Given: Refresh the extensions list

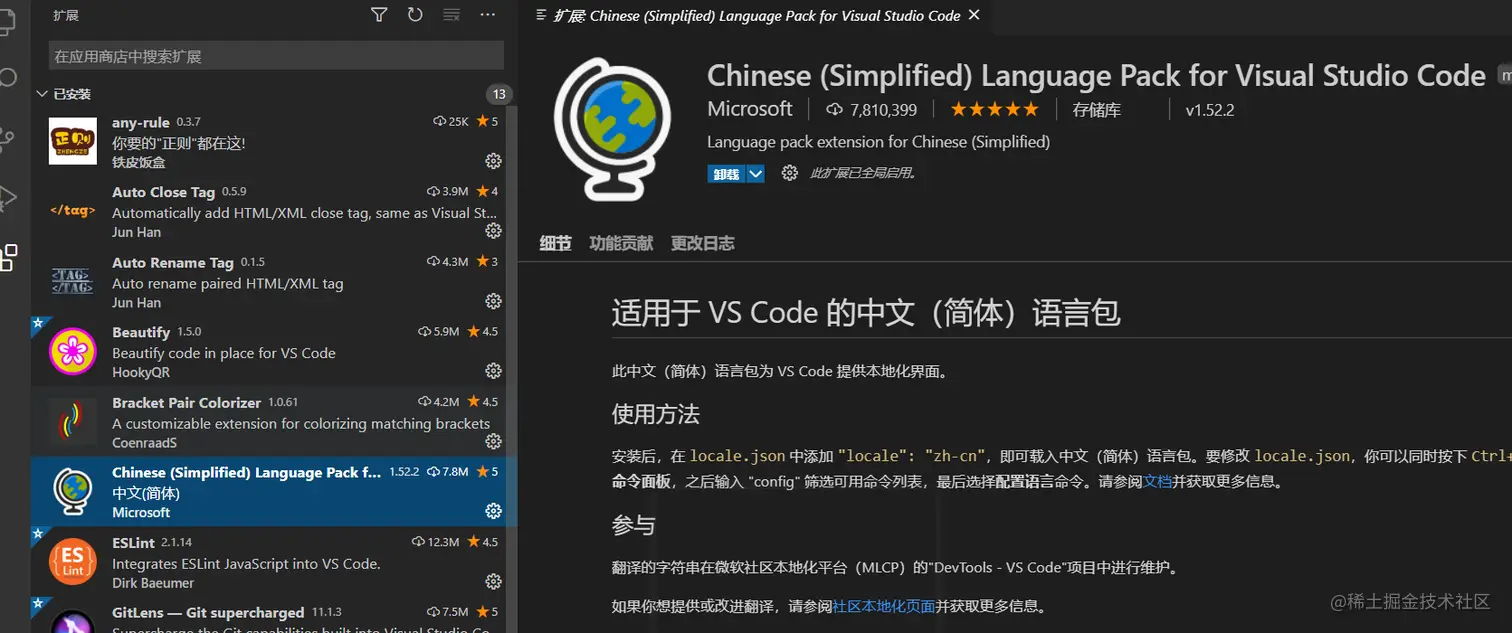Looking at the screenshot, I should pyautogui.click(x=415, y=15).
